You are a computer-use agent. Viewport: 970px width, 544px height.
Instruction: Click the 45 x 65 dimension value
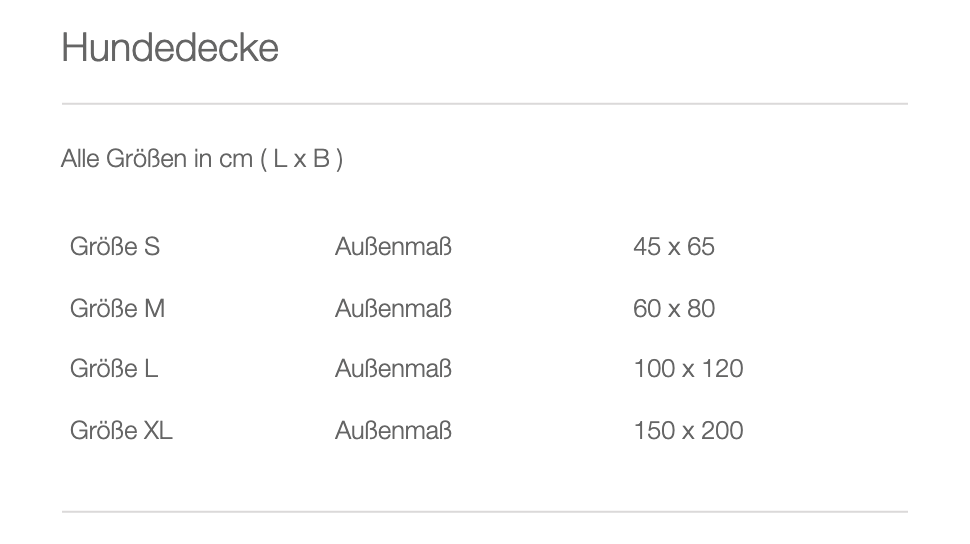coord(674,246)
